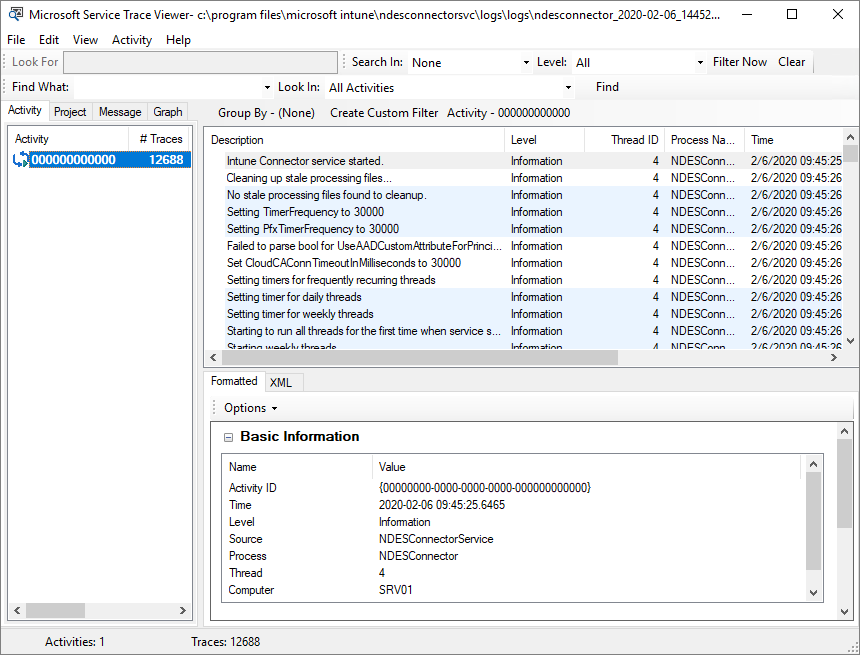
Task: Open the Group By - (None) menu
Action: tap(266, 113)
